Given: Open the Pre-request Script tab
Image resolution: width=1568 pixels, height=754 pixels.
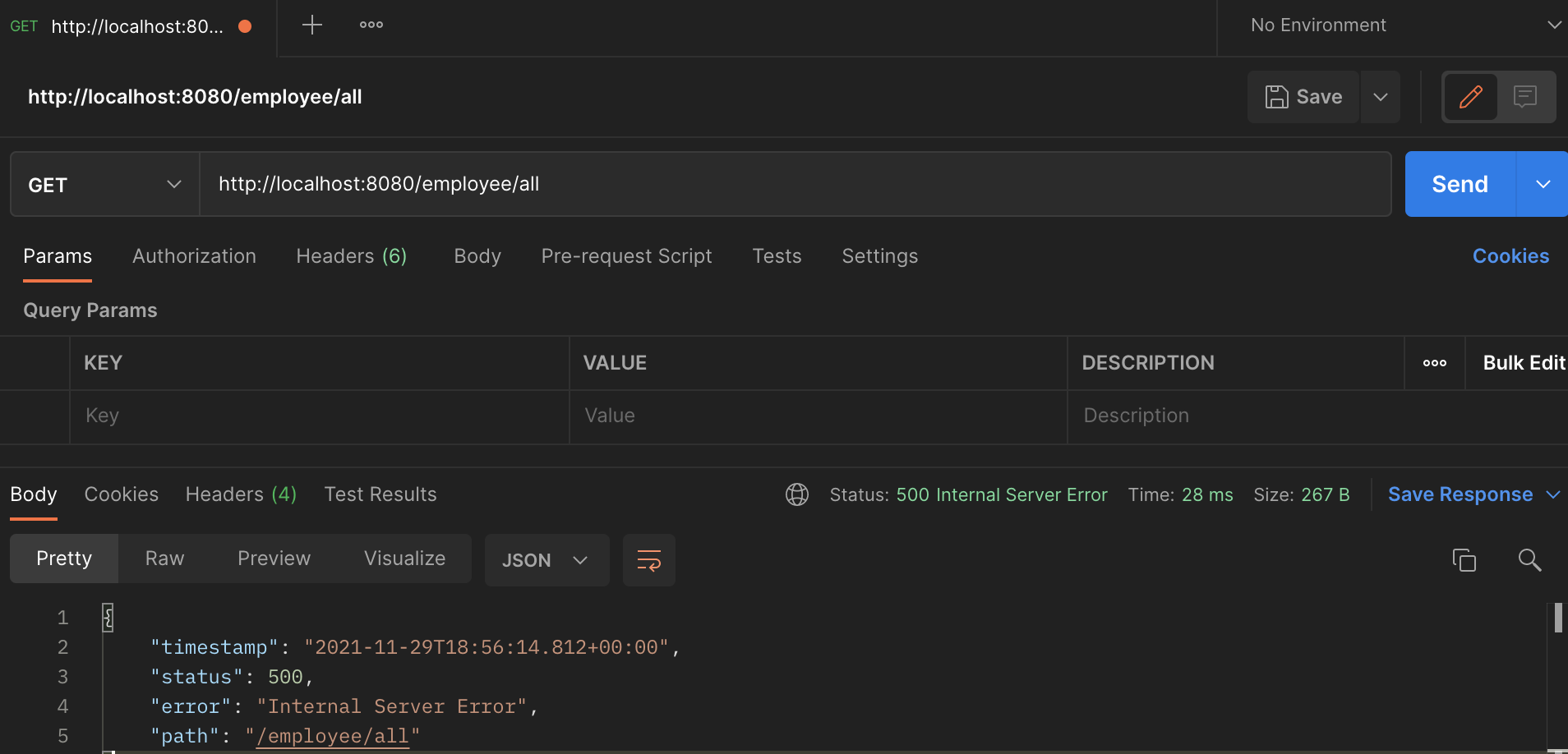Looking at the screenshot, I should click(x=626, y=256).
